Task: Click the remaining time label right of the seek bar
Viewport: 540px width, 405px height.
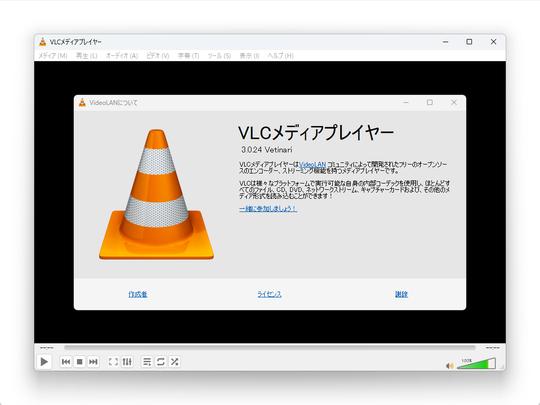Action: 492,348
